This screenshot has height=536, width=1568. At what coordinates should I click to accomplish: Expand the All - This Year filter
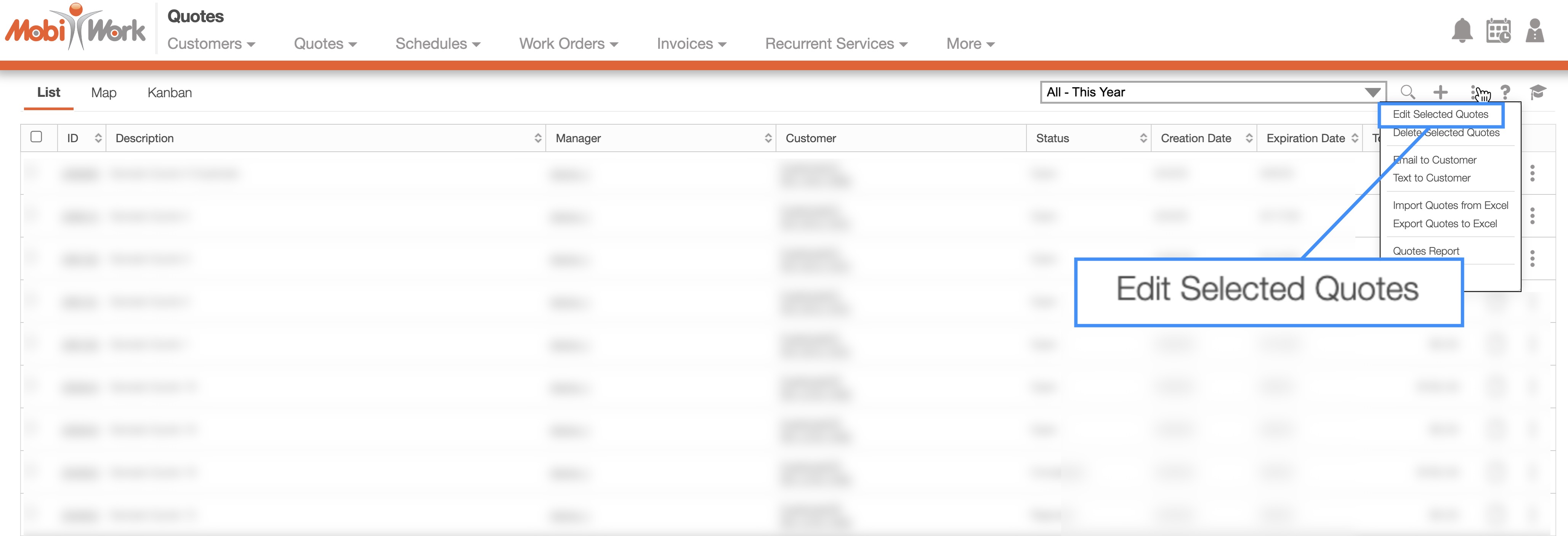(1372, 93)
